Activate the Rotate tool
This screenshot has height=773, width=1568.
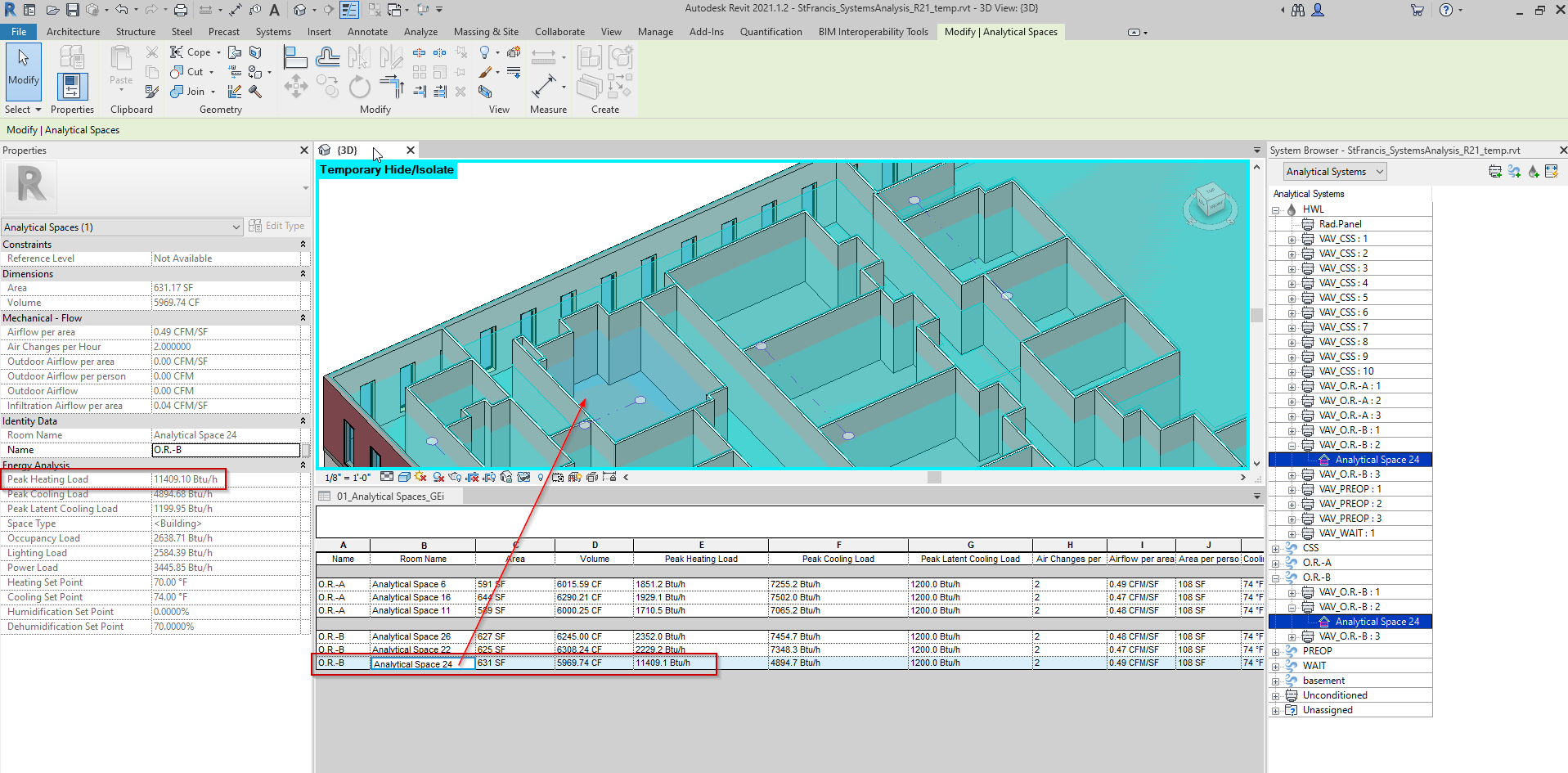pos(360,88)
